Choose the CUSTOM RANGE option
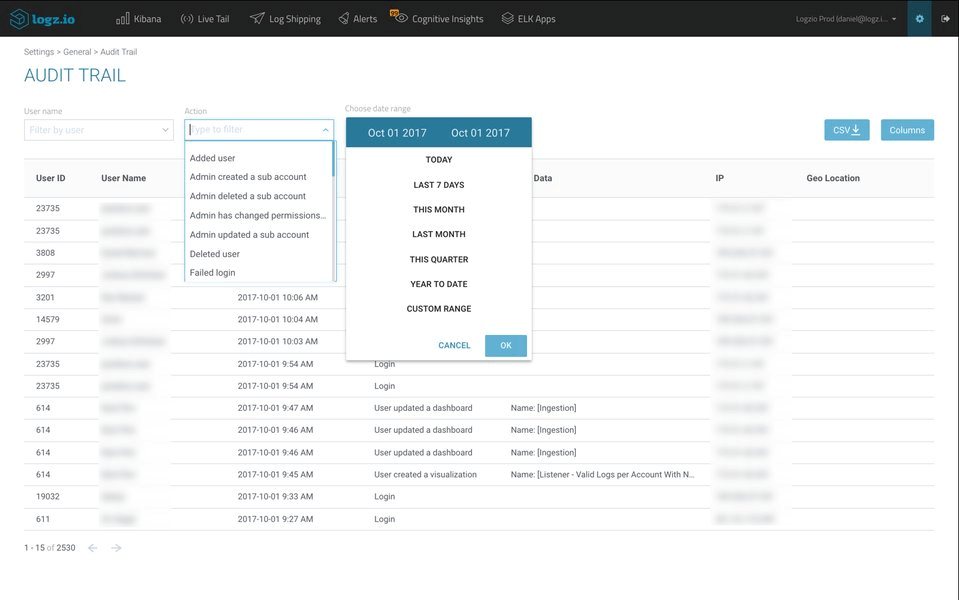This screenshot has width=959, height=600. pyautogui.click(x=438, y=308)
